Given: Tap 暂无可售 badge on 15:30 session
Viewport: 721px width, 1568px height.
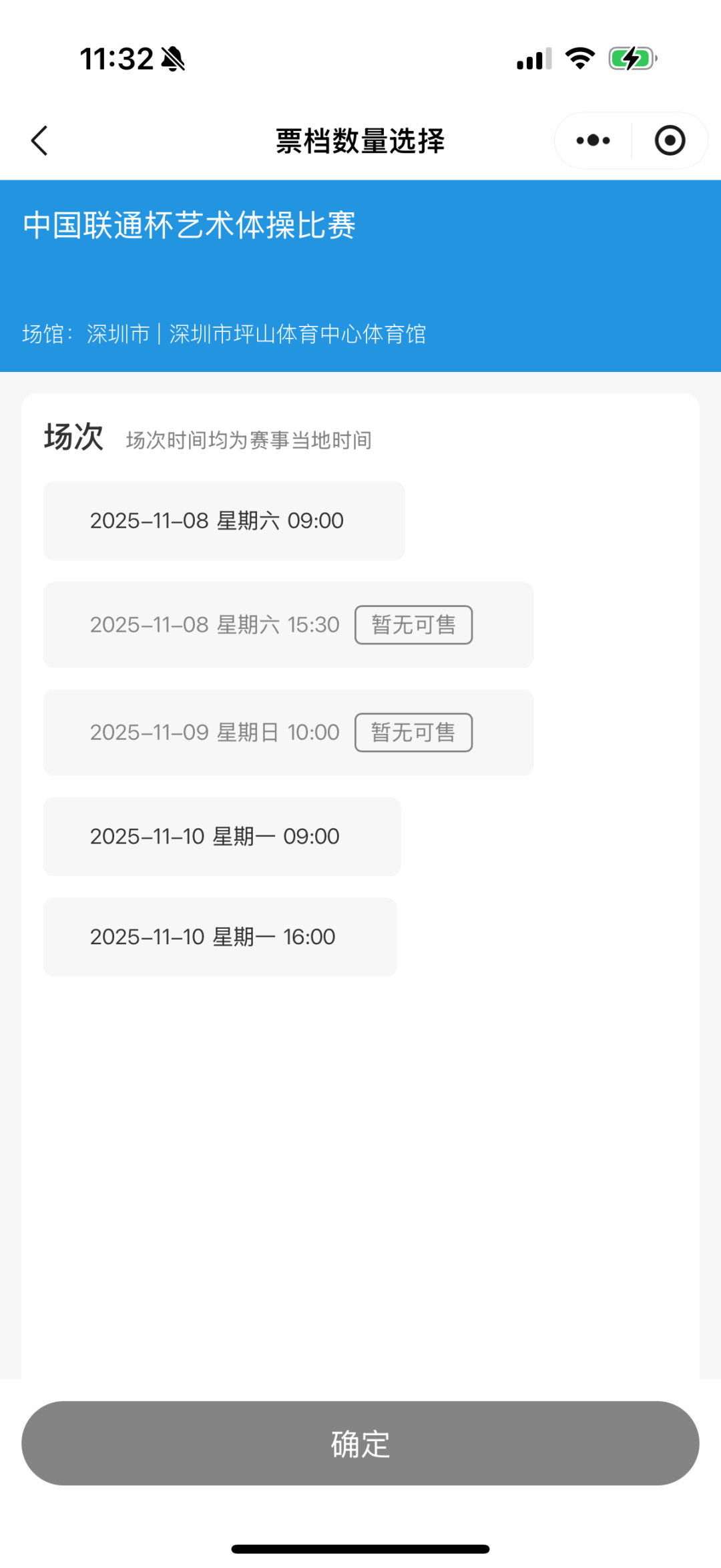Looking at the screenshot, I should tap(413, 625).
